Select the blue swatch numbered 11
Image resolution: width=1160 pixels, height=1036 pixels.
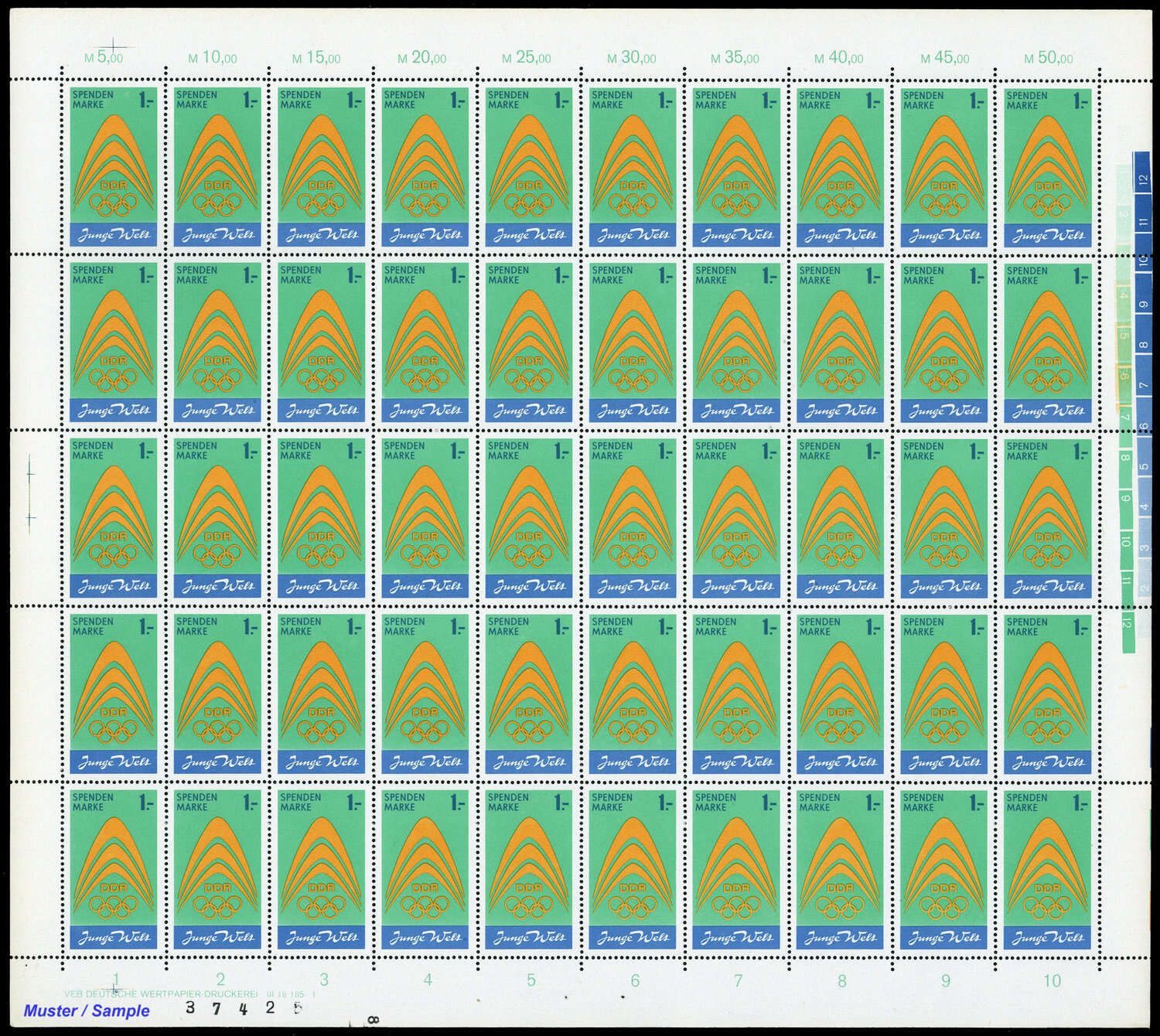click(1142, 213)
